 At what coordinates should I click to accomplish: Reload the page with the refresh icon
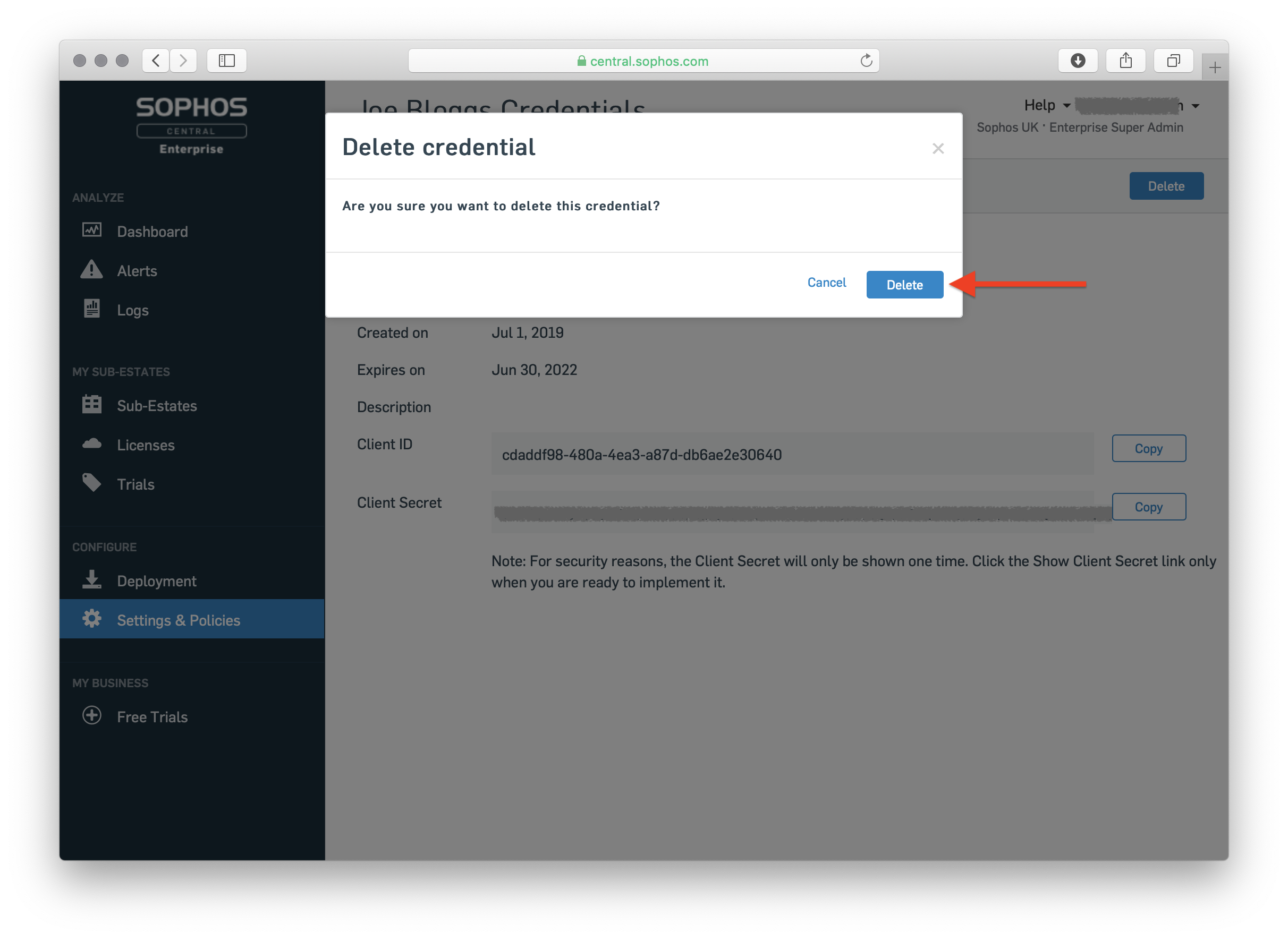tap(866, 60)
